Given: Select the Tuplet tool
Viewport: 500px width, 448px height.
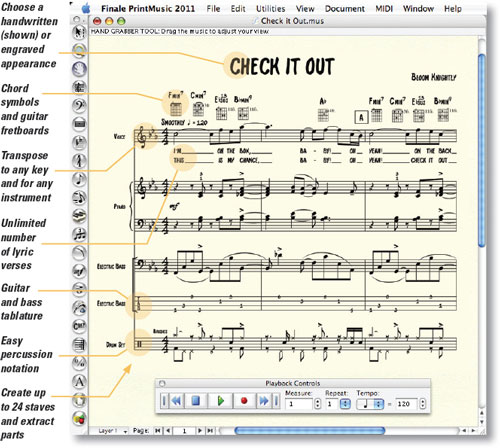Looking at the screenshot, I should tap(79, 234).
